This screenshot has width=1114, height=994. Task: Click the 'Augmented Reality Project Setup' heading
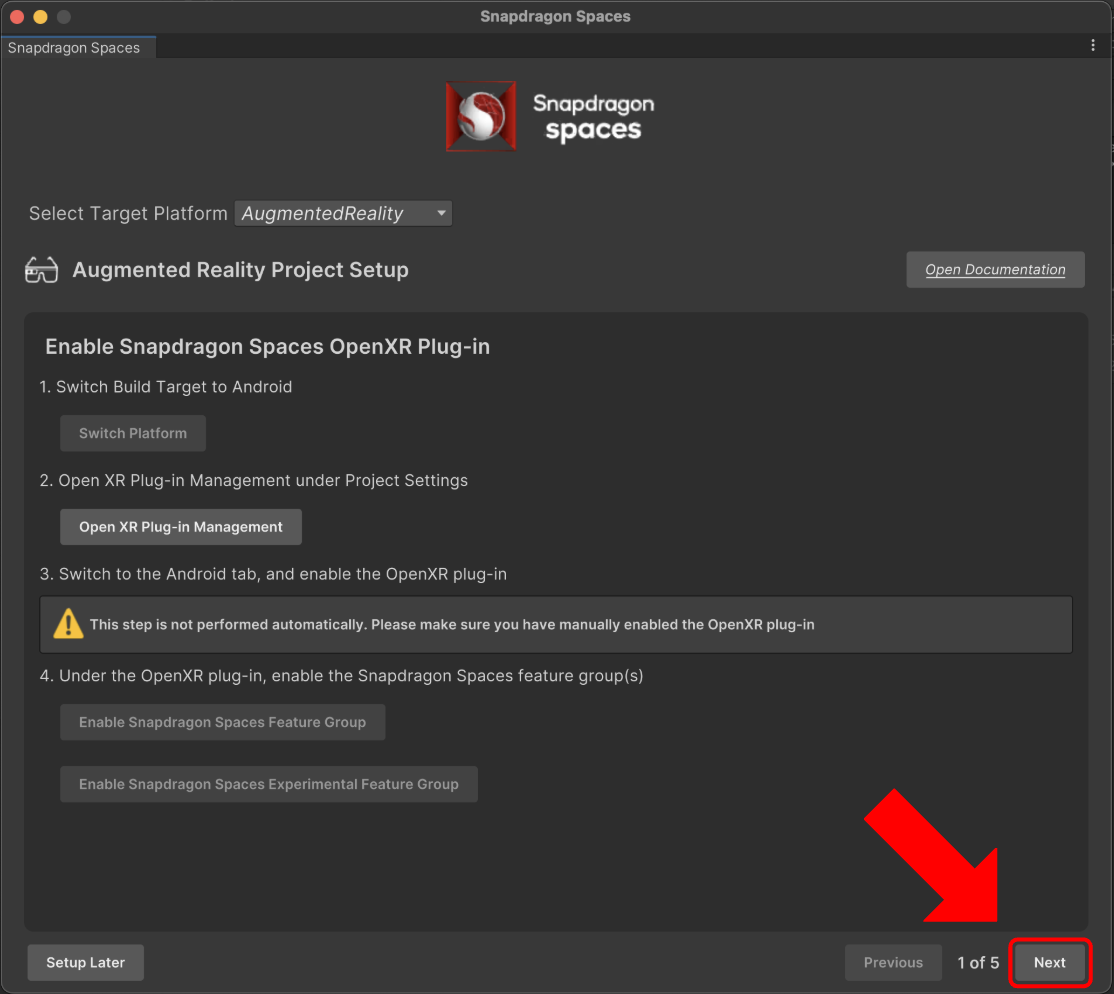(x=240, y=270)
